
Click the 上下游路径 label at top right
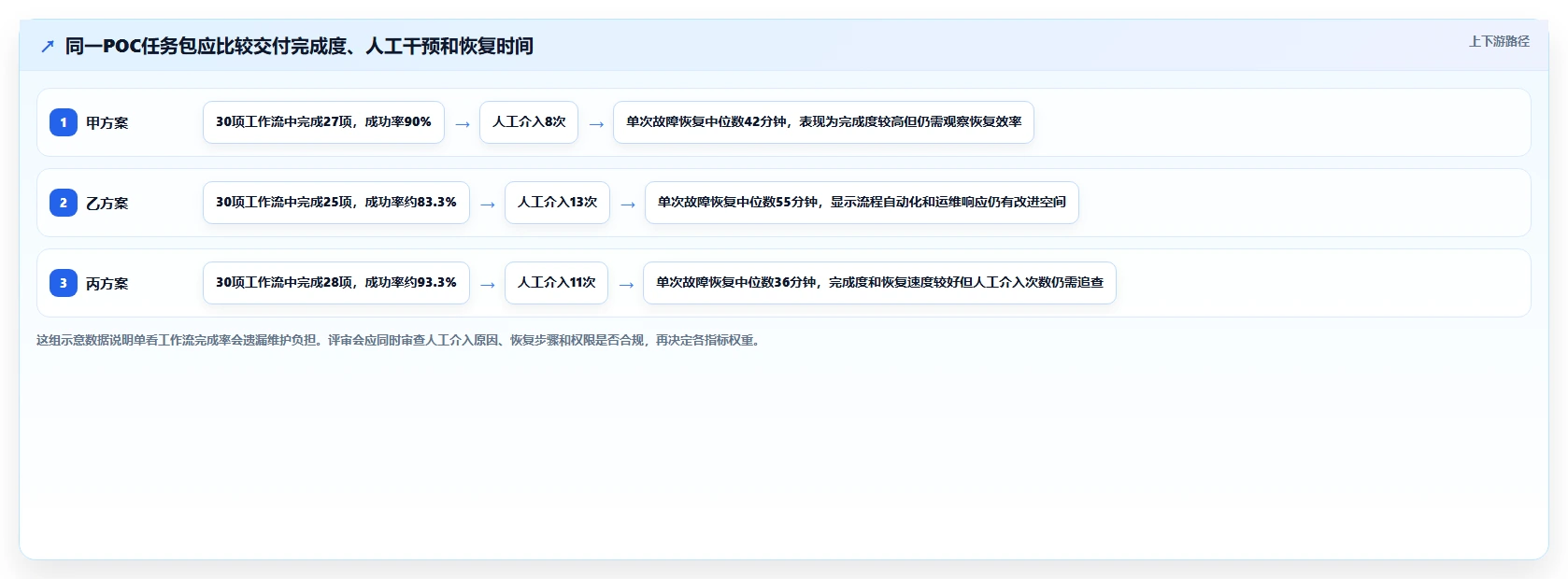pos(1499,41)
